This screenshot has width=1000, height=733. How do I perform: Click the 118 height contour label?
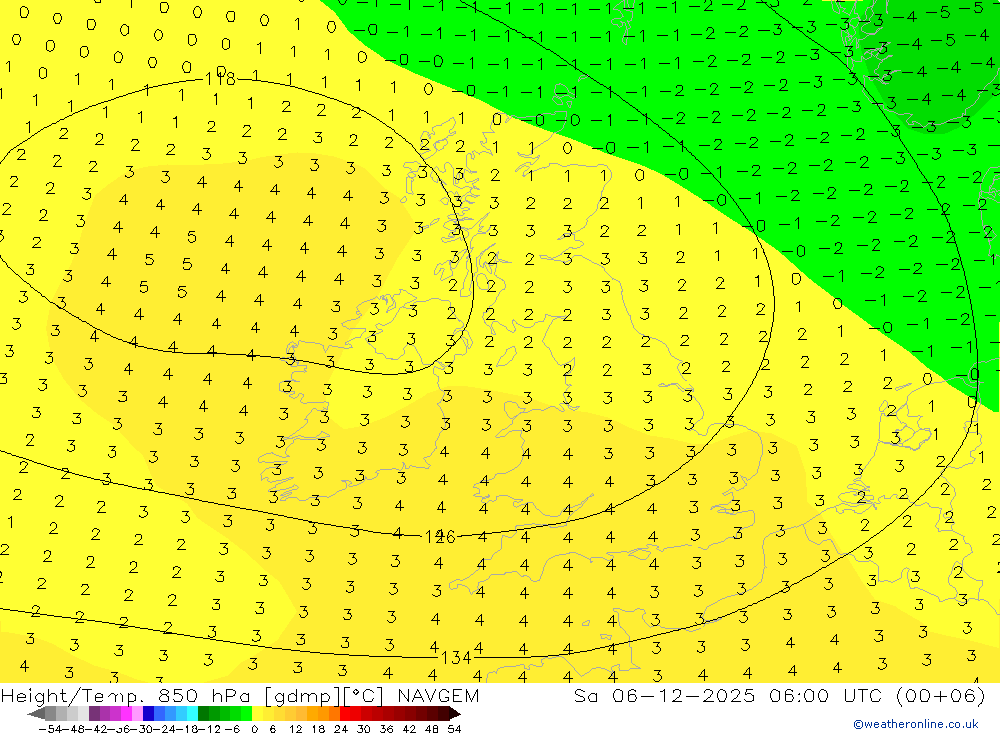[220, 79]
